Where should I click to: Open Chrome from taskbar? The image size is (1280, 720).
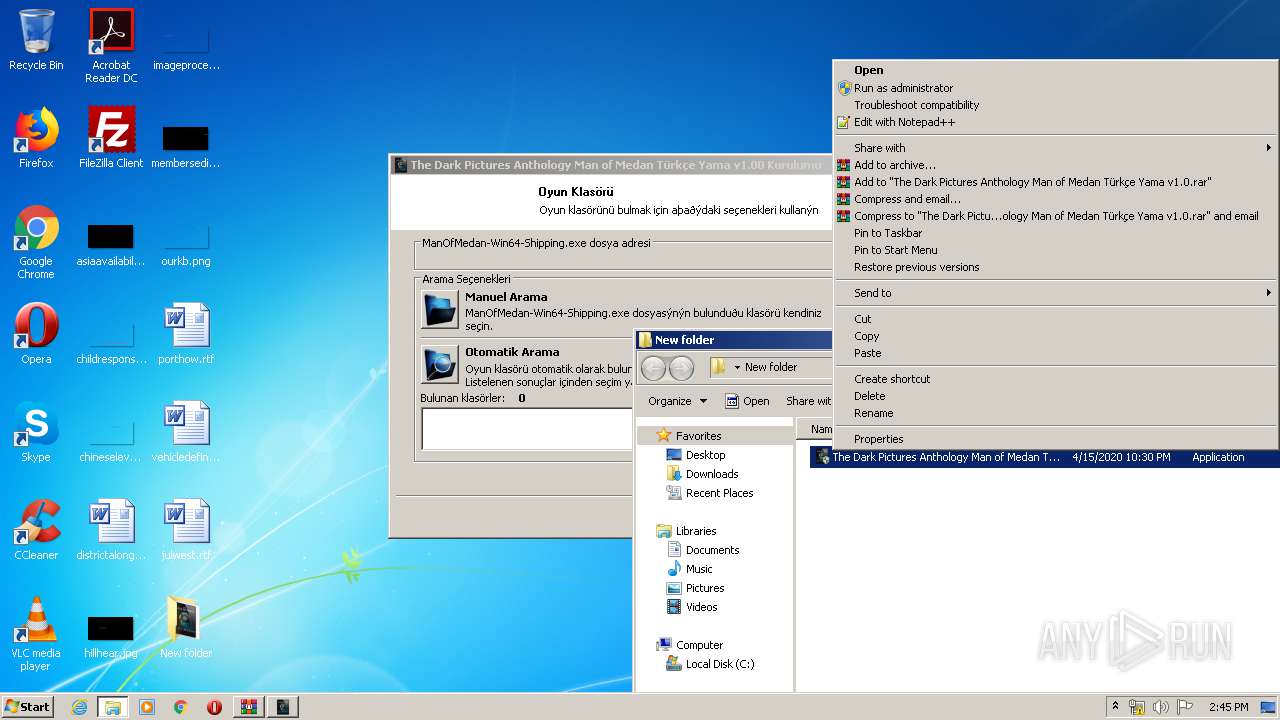point(181,707)
